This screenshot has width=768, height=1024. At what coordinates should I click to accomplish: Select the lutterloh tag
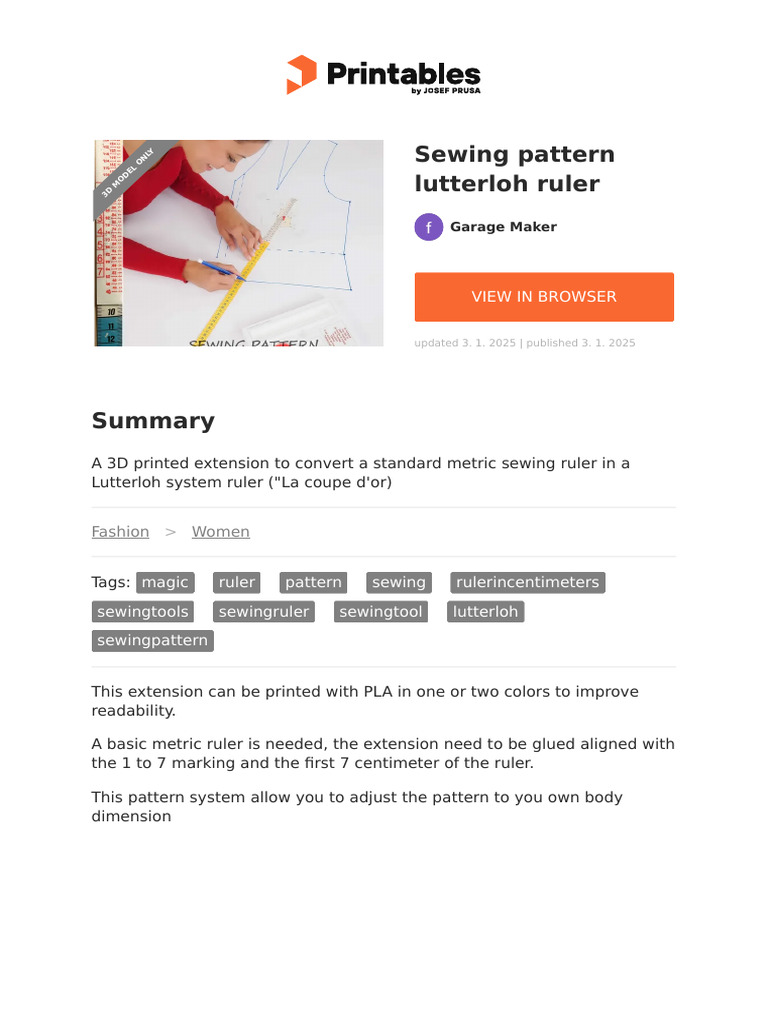[x=485, y=611]
